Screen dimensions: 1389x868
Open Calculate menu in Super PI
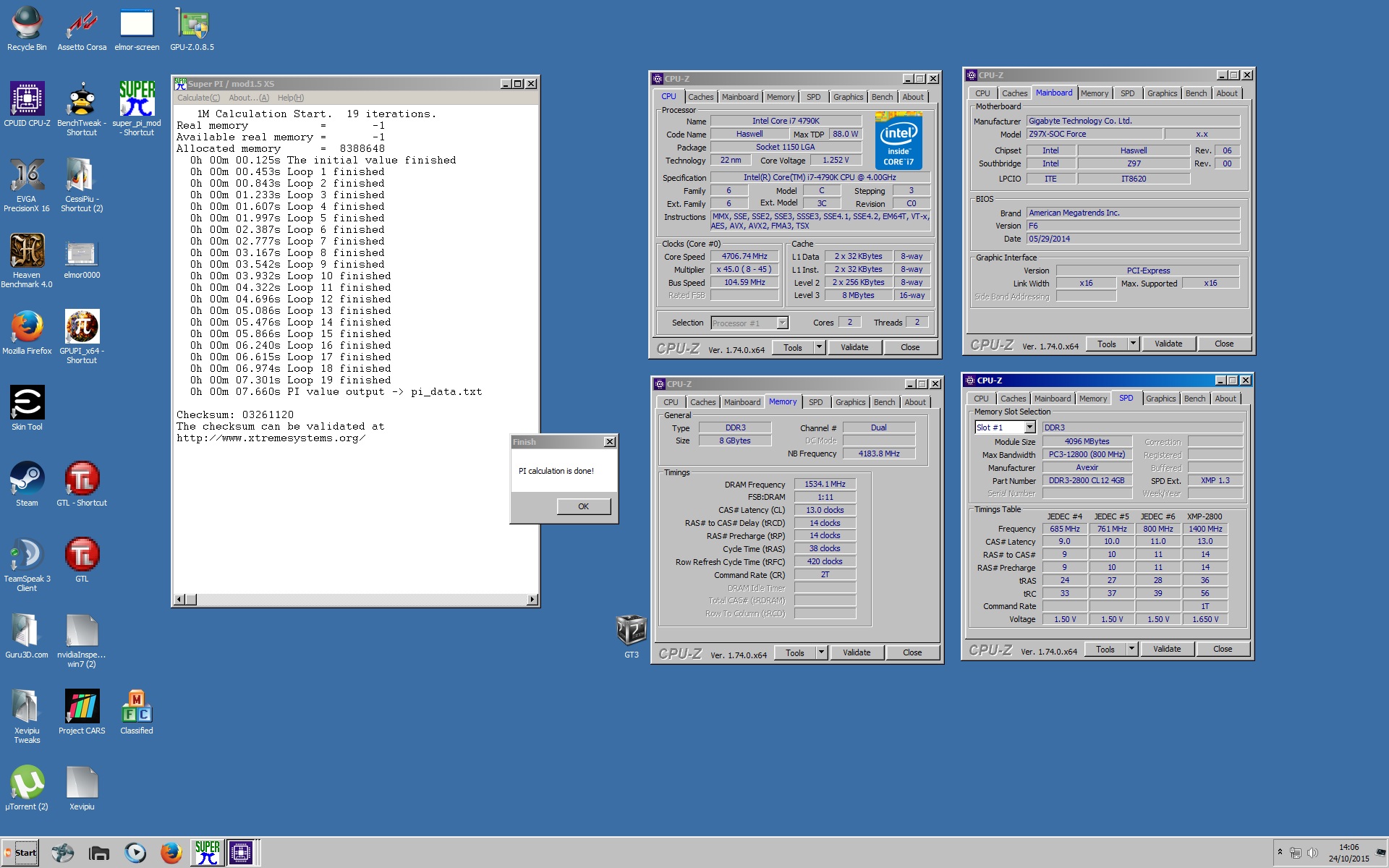tap(198, 98)
